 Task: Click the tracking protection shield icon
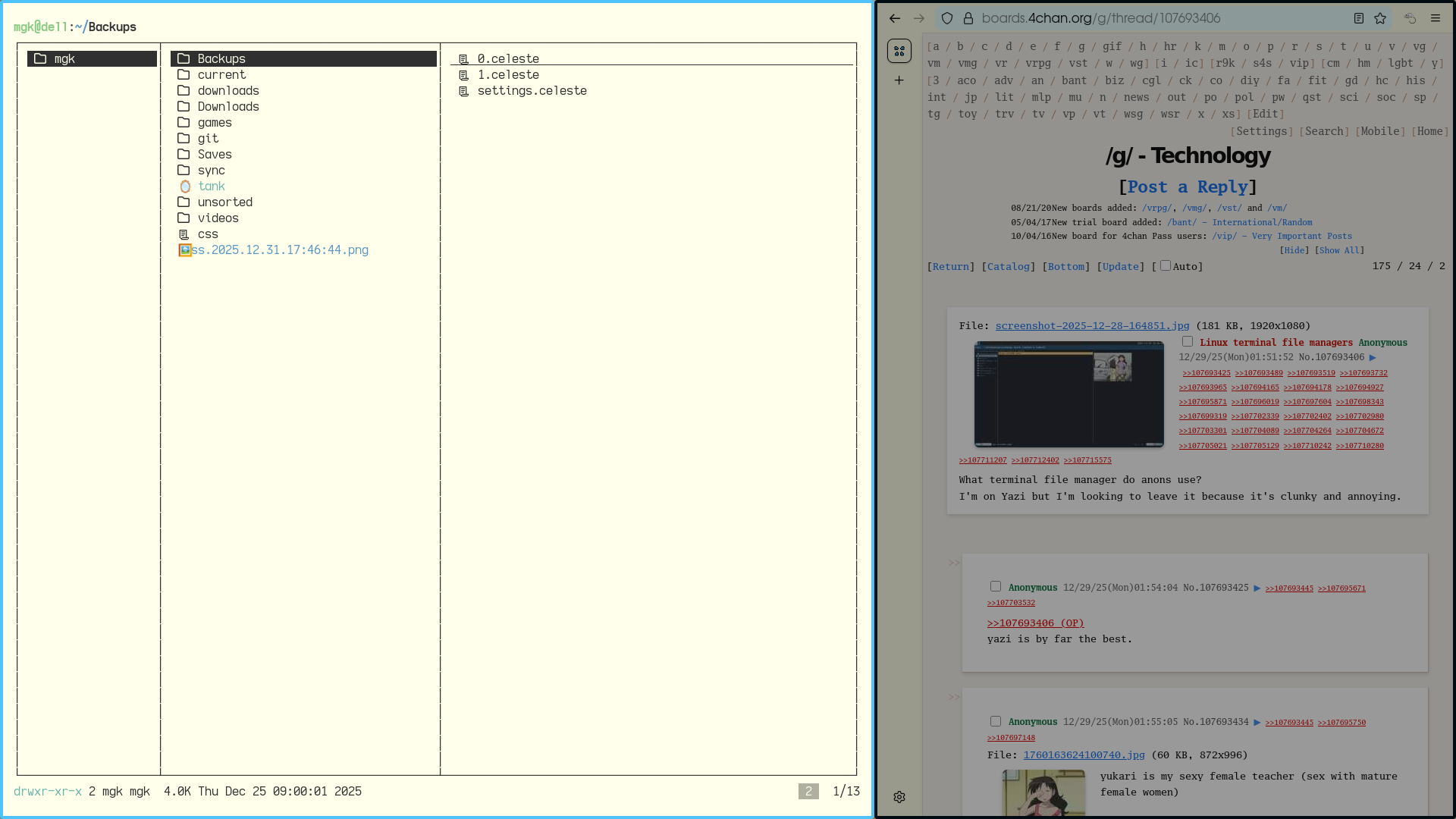(x=947, y=18)
